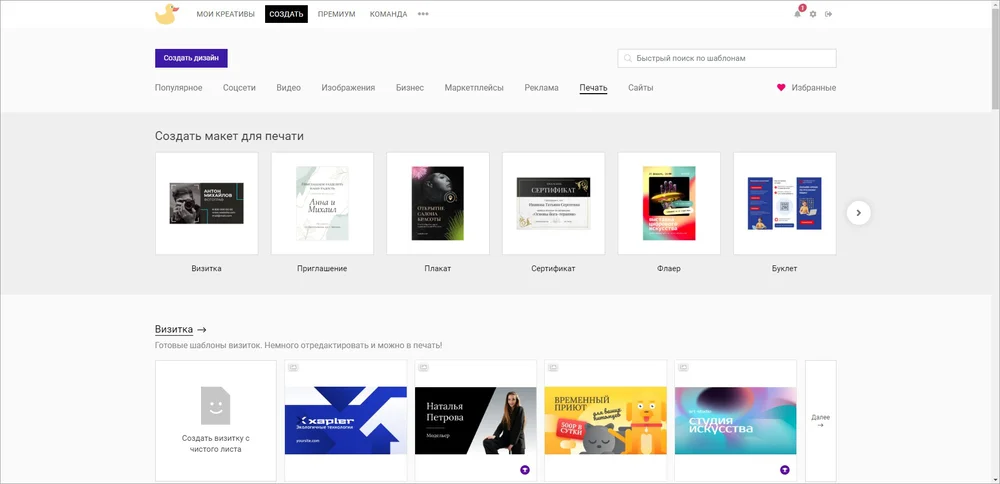Click the three-dots more menu

[x=423, y=14]
